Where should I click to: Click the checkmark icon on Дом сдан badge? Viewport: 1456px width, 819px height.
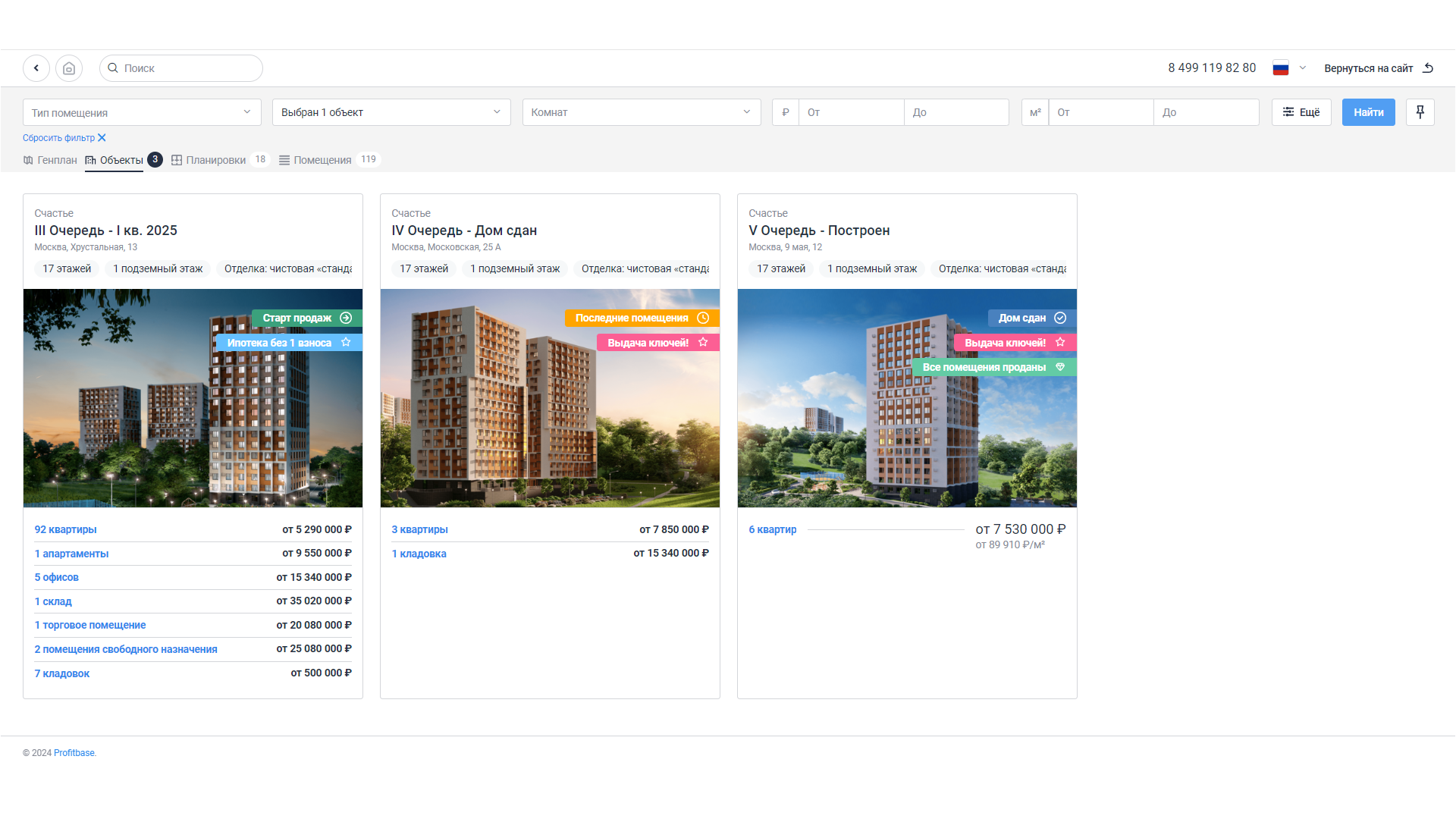(1060, 318)
